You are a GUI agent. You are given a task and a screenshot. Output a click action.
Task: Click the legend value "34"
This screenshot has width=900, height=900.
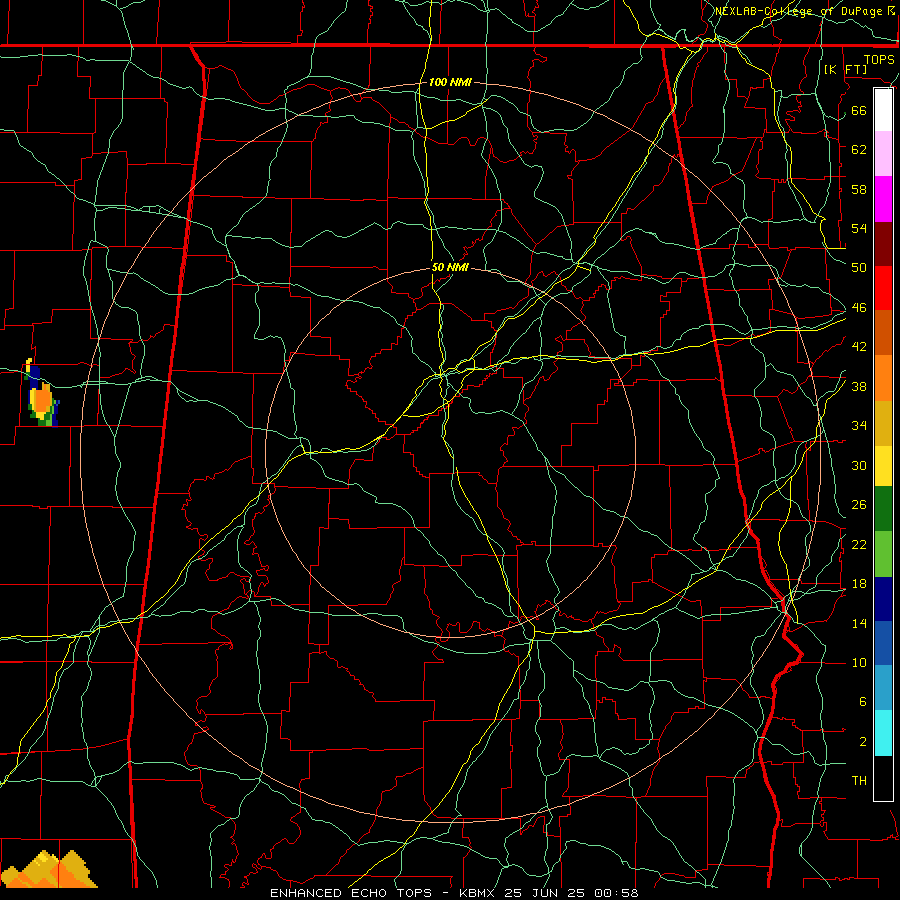click(859, 426)
